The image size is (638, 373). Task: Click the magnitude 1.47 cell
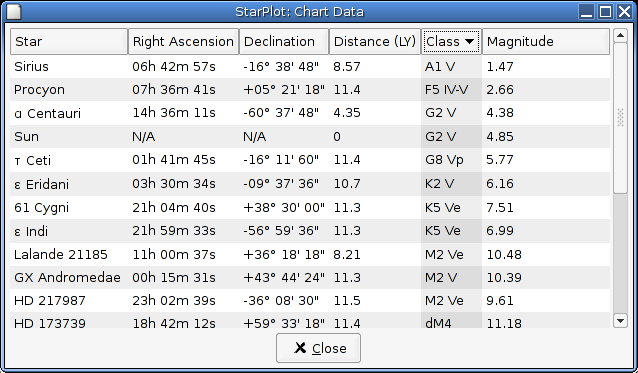(500, 66)
